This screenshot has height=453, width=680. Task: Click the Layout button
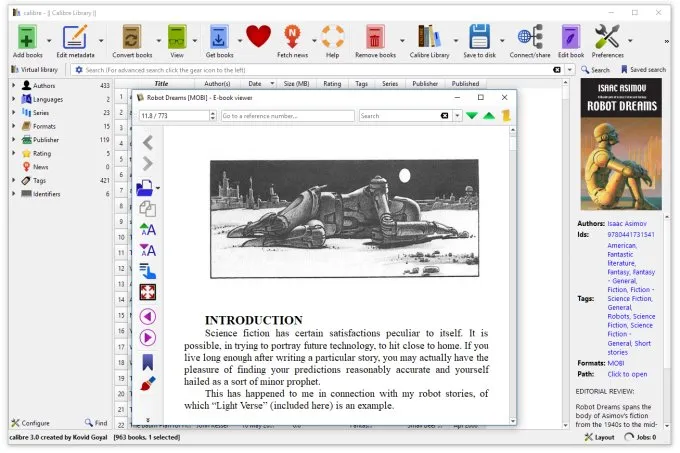pos(600,437)
